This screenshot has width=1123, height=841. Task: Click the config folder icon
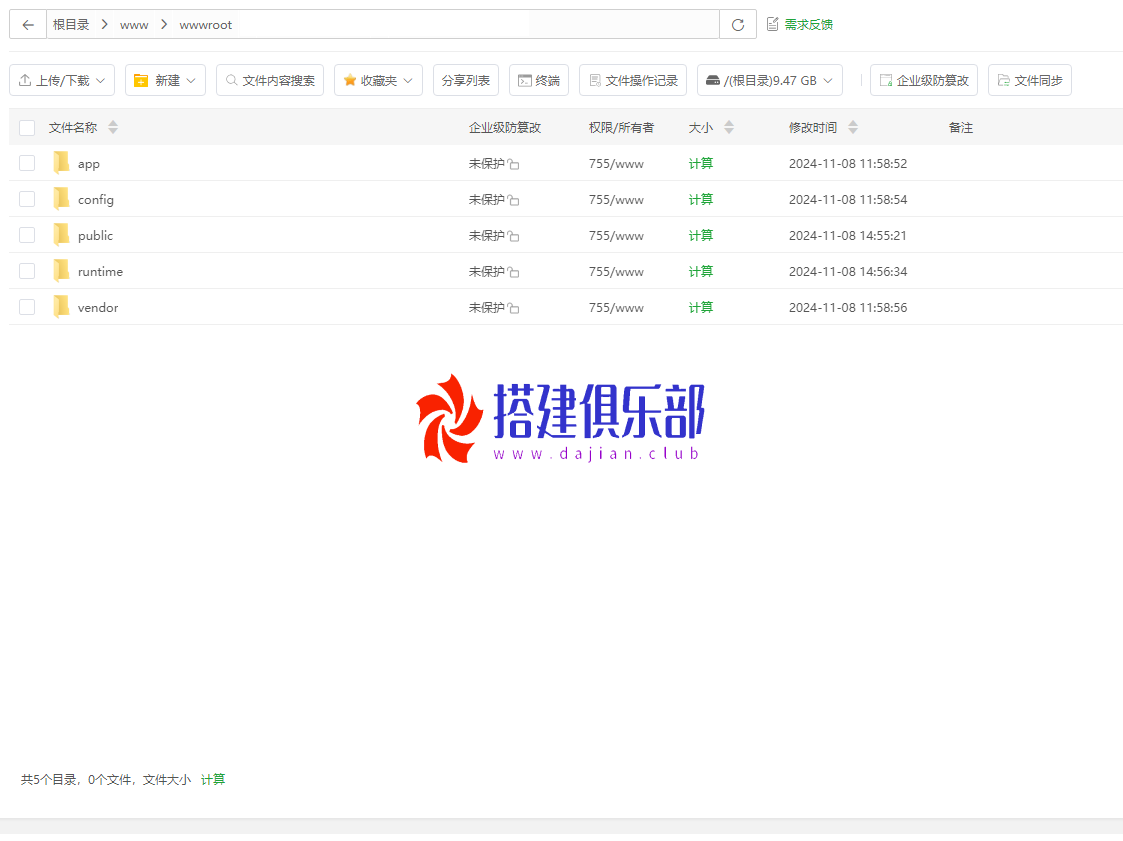coord(62,198)
